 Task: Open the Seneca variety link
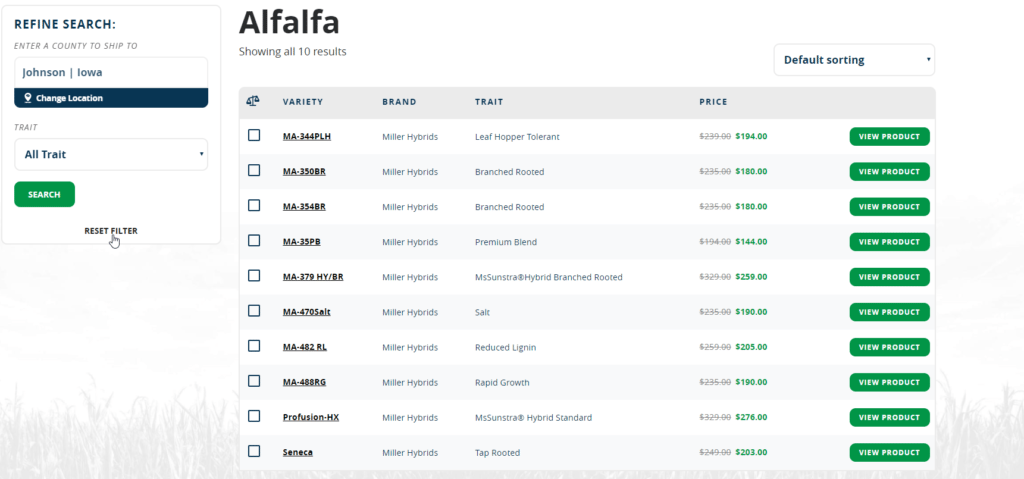[298, 452]
